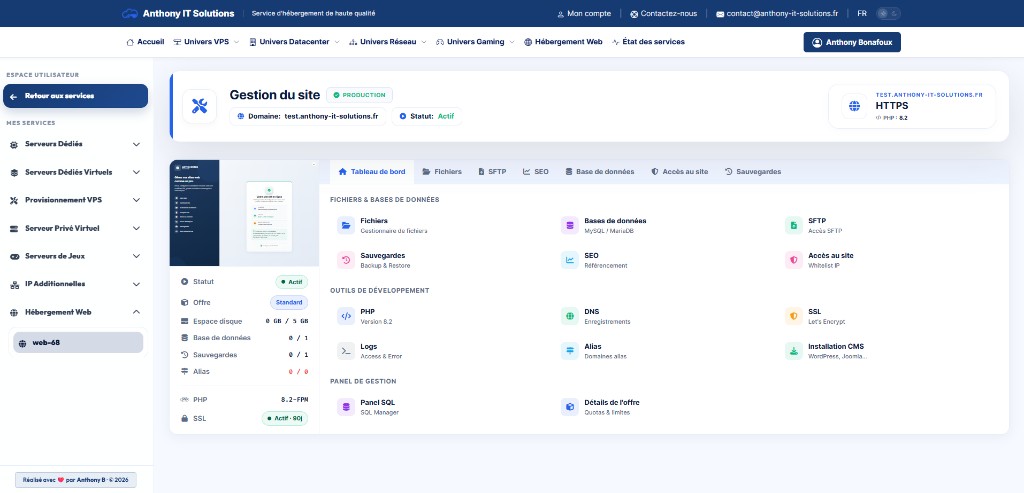Click the HTTPS globe icon card

tap(854, 106)
